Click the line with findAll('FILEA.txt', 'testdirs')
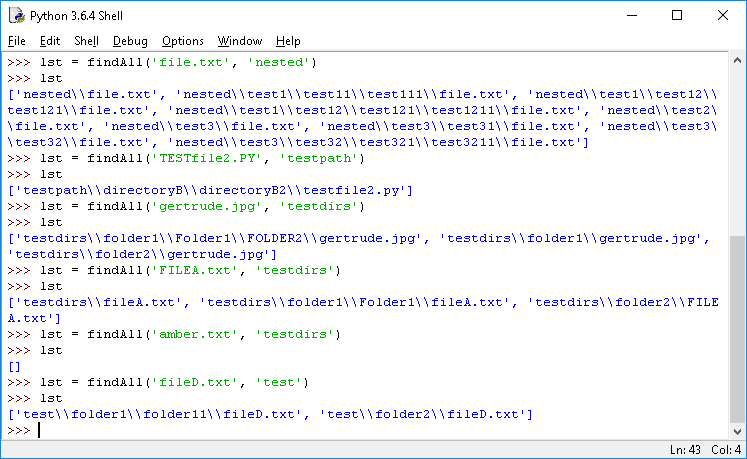 click(174, 270)
